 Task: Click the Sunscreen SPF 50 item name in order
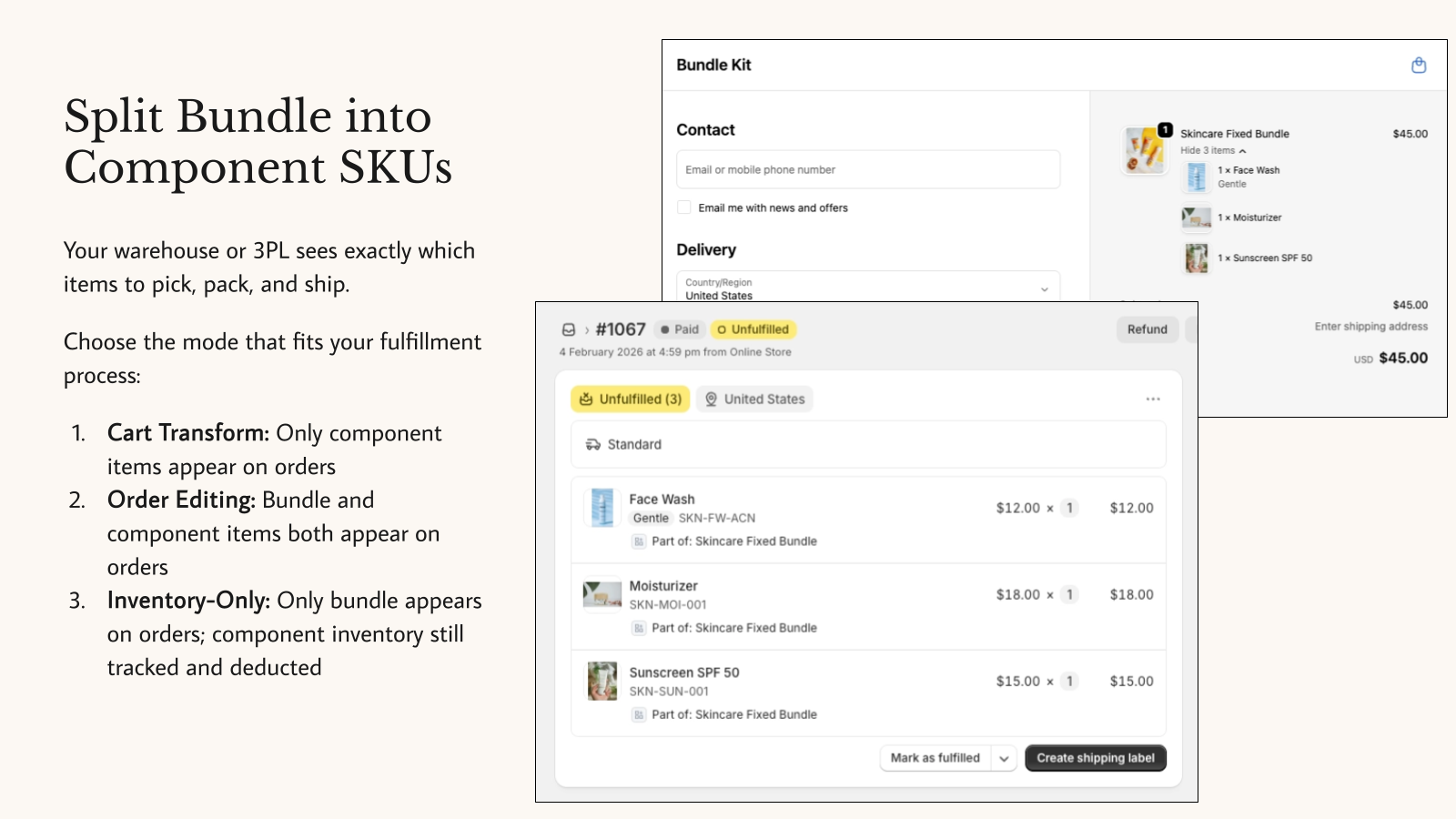[x=684, y=672]
